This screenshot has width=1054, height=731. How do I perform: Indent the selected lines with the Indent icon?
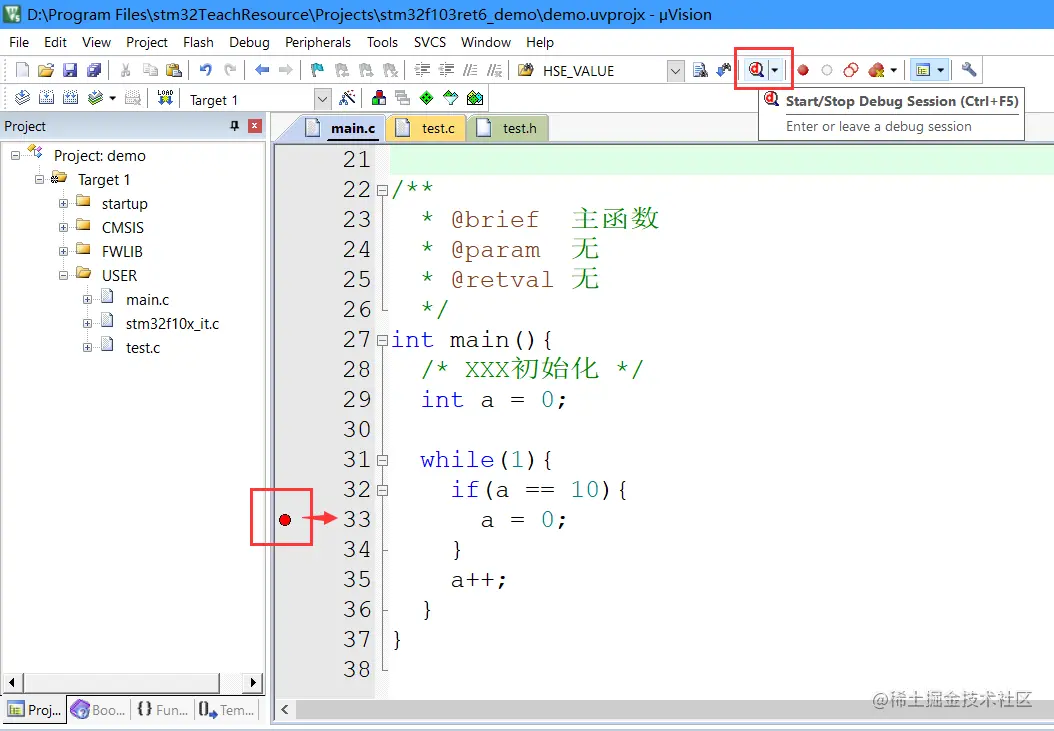422,70
